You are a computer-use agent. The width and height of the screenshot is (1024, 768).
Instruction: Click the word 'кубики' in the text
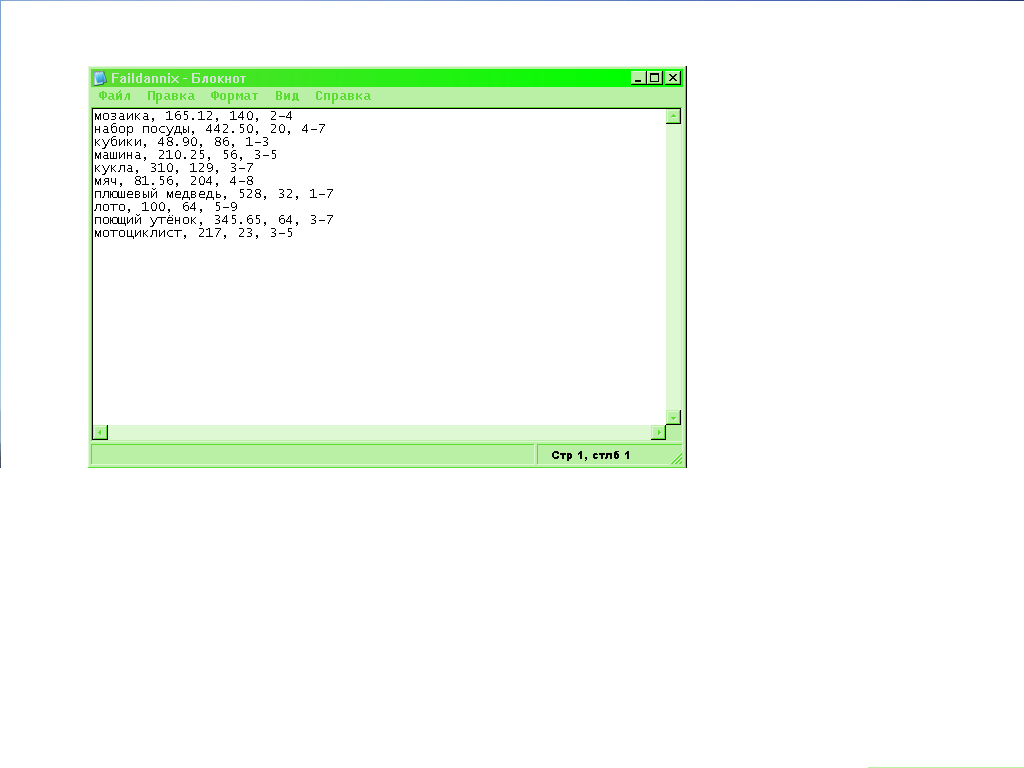118,142
